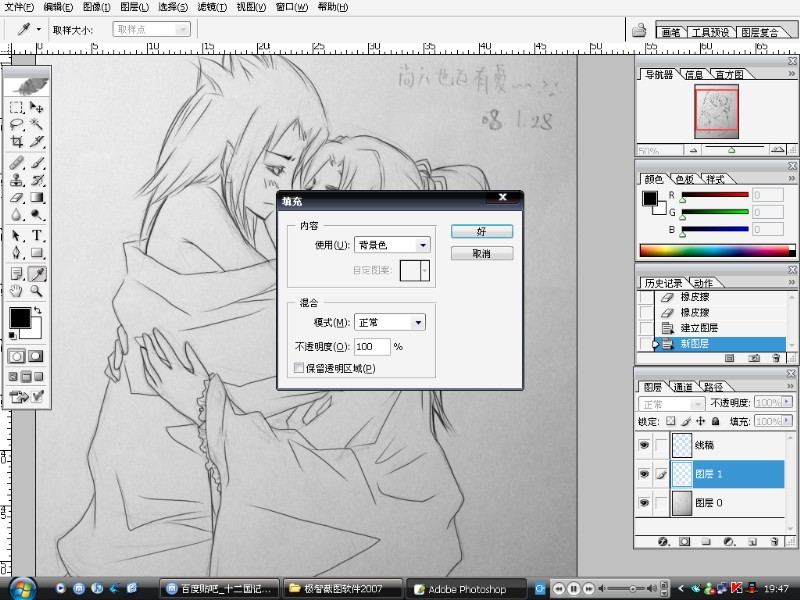The width and height of the screenshot is (800, 600).
Task: Select the Pen tool
Action: (x=16, y=253)
